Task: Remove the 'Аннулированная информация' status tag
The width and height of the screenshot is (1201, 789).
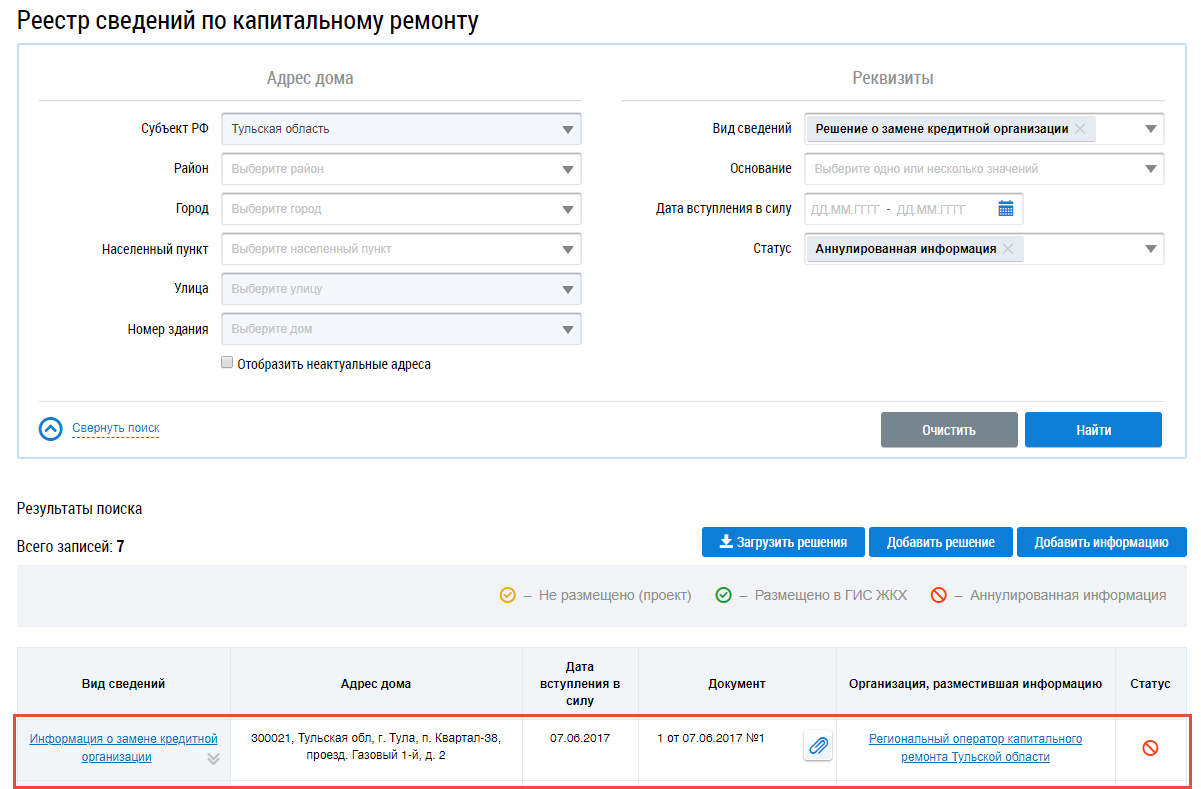Action: [1008, 249]
